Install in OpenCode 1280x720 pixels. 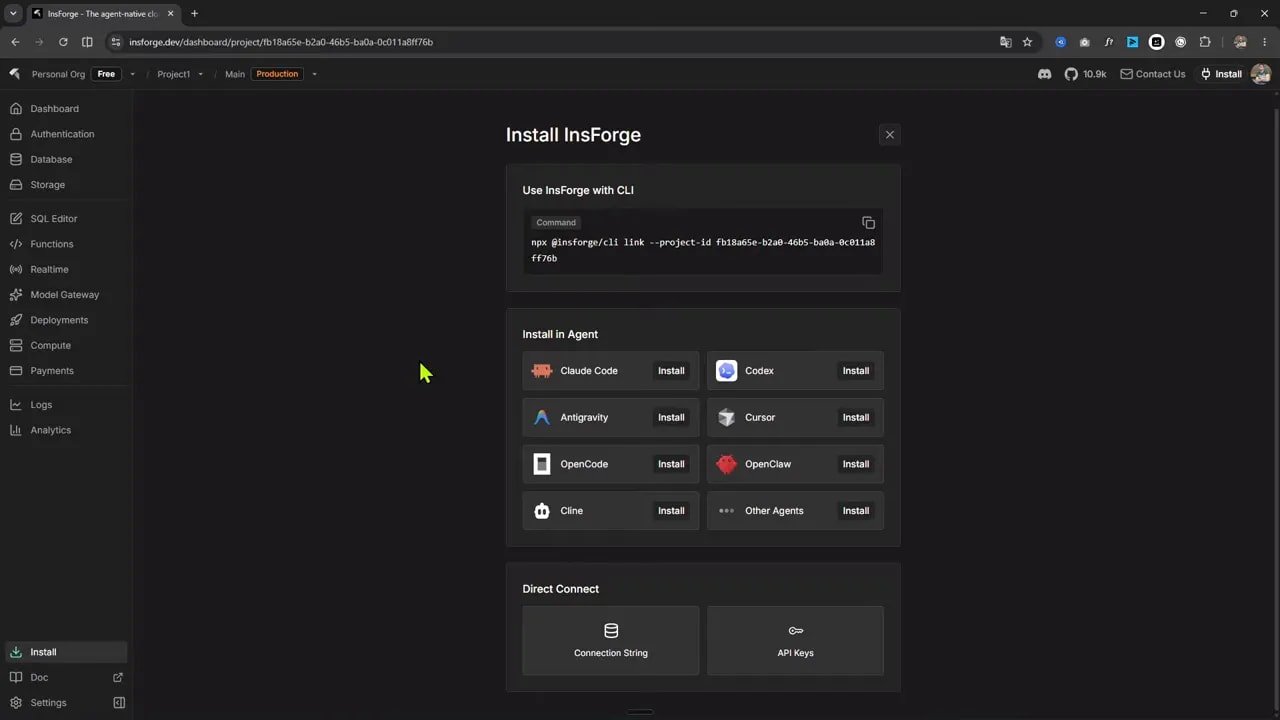671,464
